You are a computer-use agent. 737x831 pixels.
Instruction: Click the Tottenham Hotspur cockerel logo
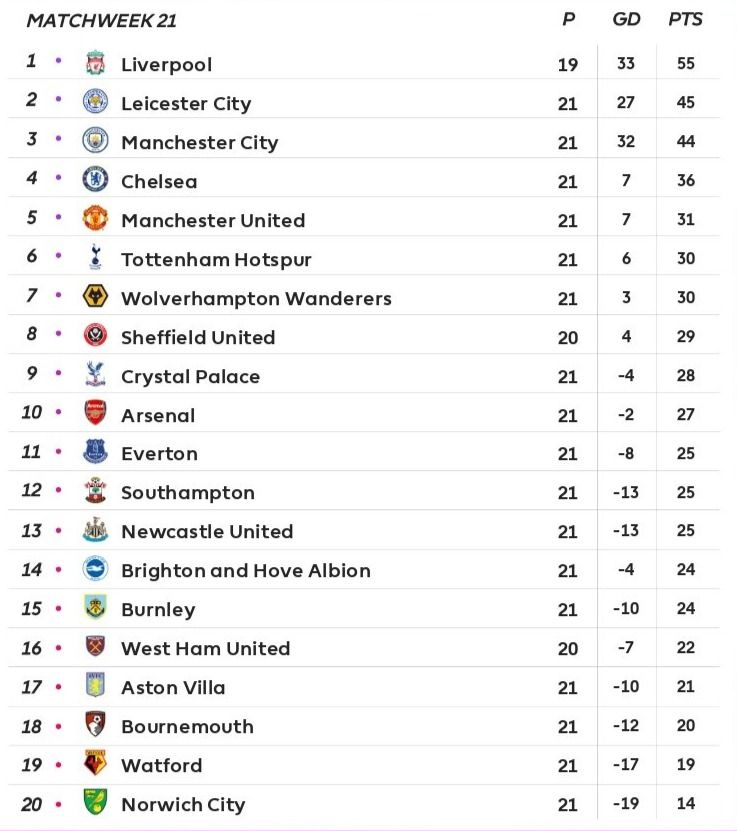click(95, 257)
